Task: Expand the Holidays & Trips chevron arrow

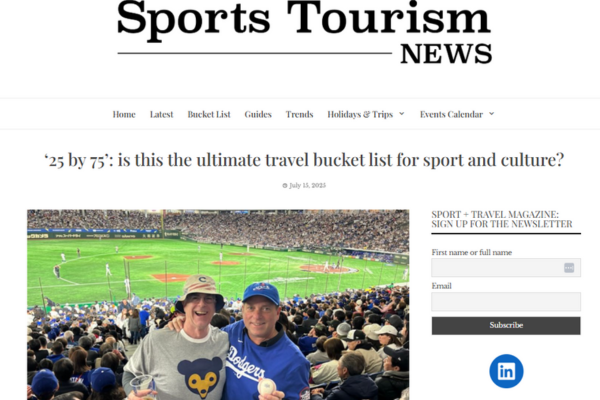Action: (401, 114)
